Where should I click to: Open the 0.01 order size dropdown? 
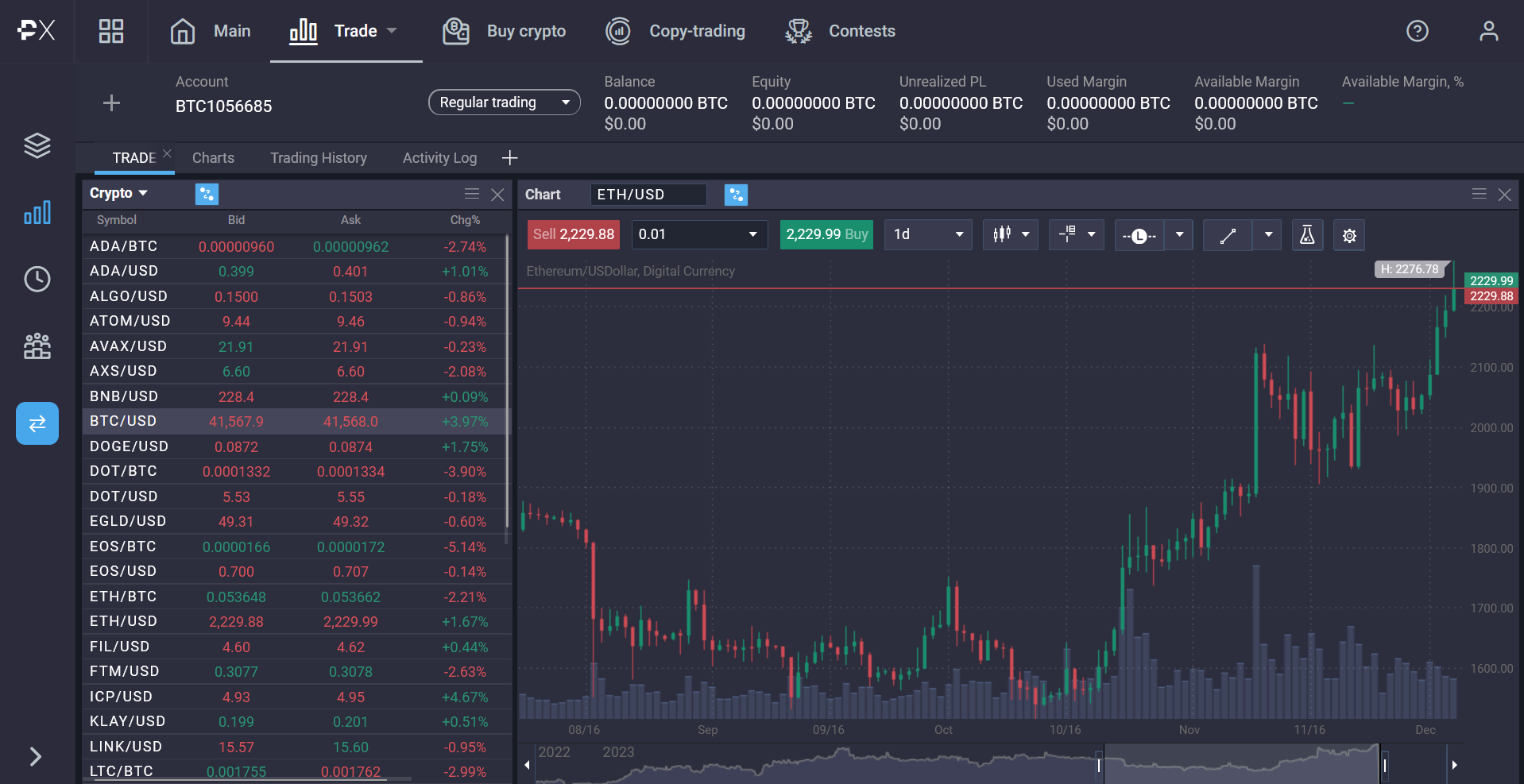699,234
